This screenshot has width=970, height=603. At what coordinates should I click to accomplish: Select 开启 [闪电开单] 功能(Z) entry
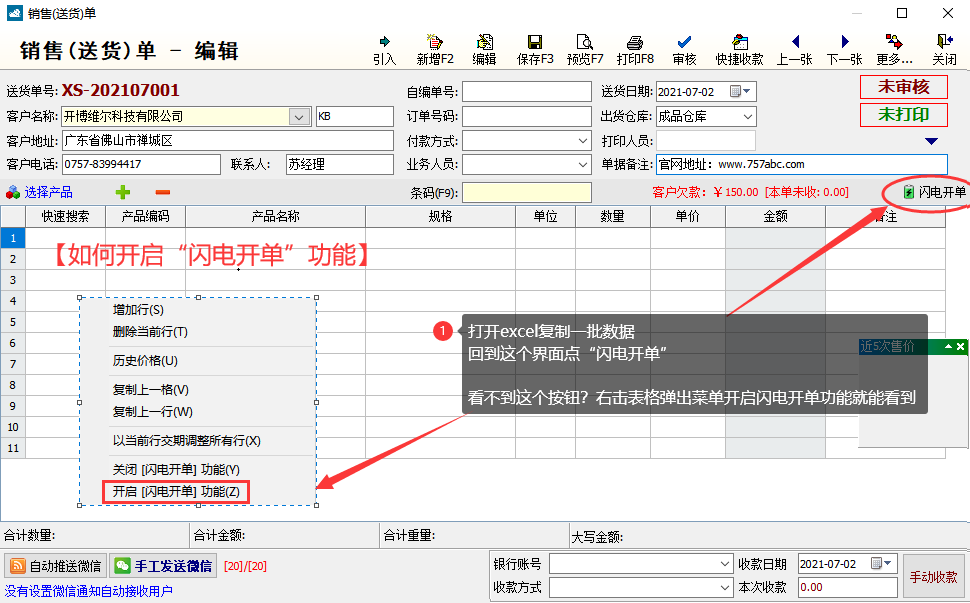pos(176,492)
